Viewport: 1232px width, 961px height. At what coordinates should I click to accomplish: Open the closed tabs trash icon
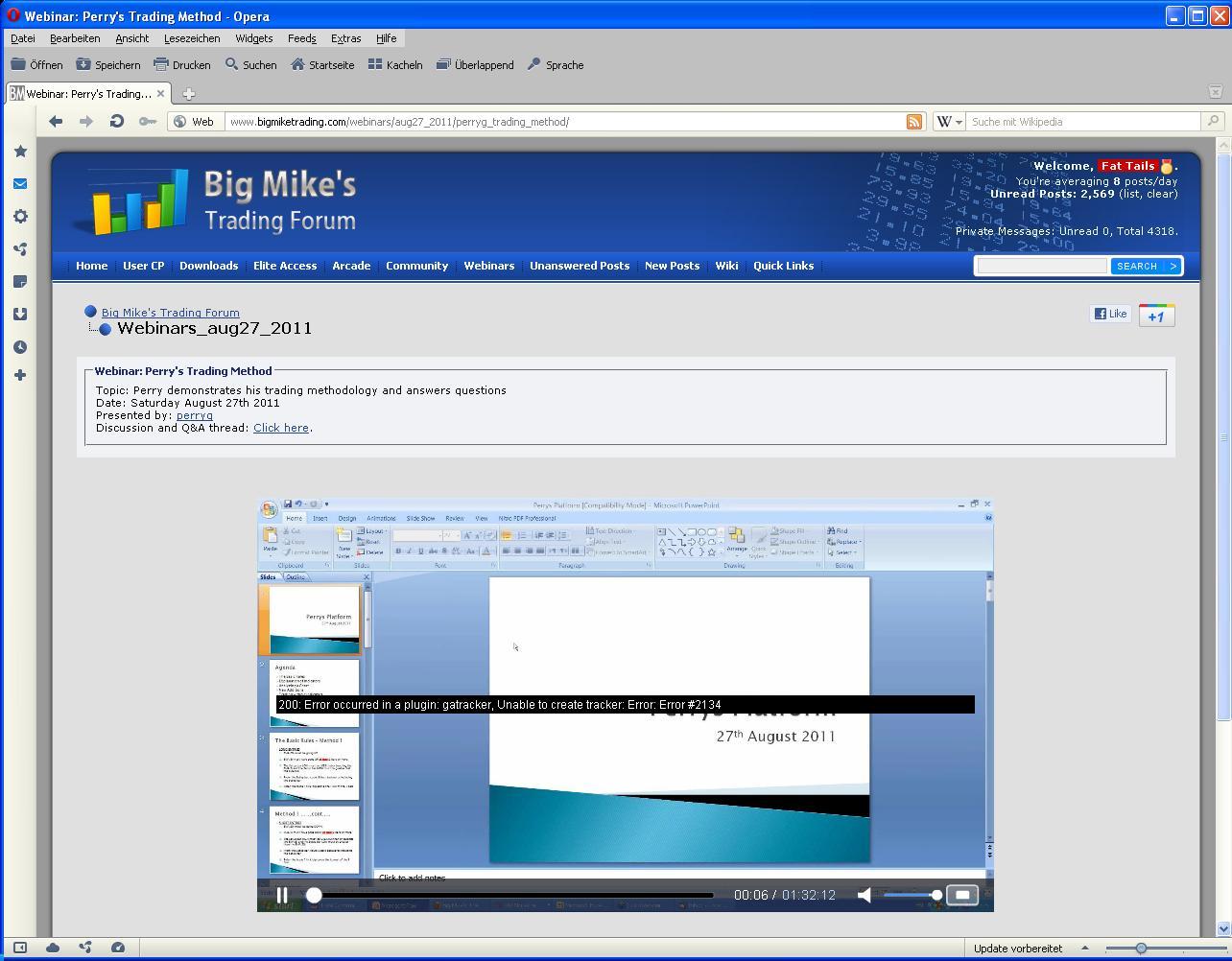tap(1215, 92)
